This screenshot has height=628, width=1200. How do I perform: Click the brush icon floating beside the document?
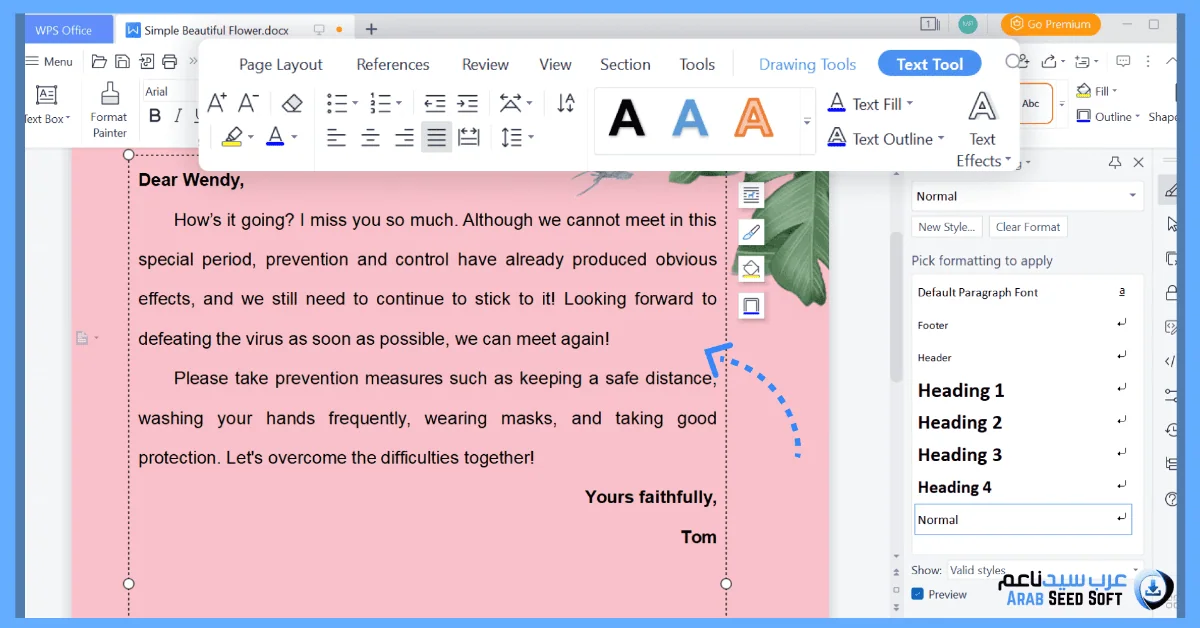click(x=751, y=231)
